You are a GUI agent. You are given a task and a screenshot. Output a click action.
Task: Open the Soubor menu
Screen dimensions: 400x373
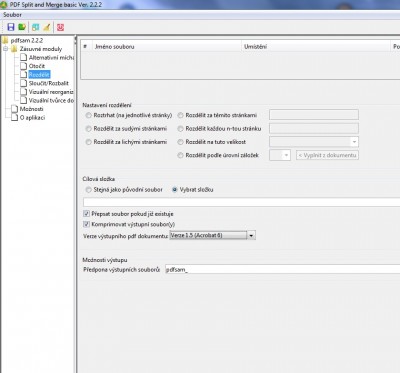pos(12,15)
